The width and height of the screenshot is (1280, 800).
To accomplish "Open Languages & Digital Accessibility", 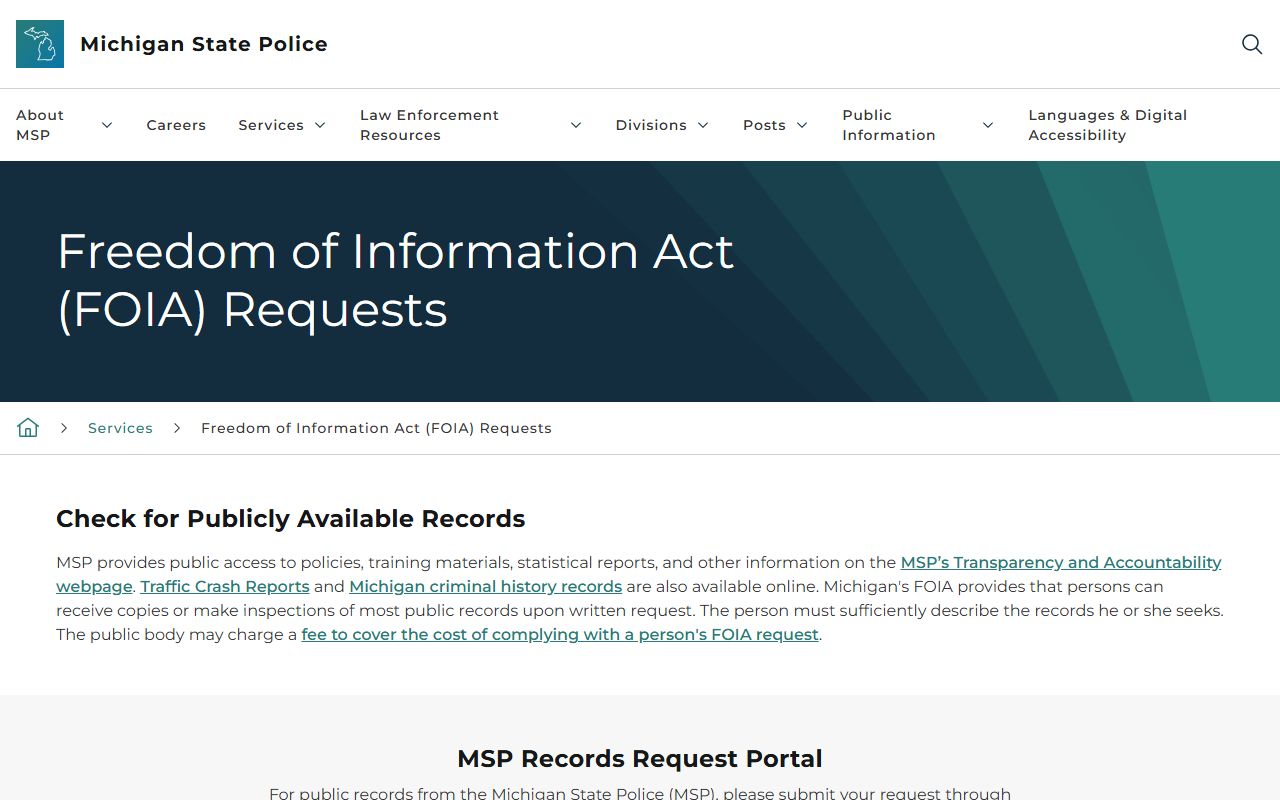I will point(1108,125).
